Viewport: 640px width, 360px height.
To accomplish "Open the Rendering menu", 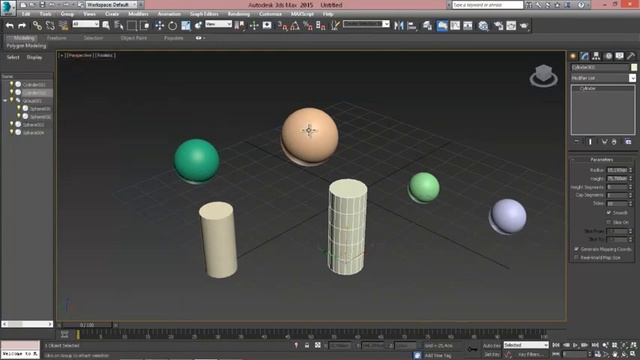I will (239, 14).
